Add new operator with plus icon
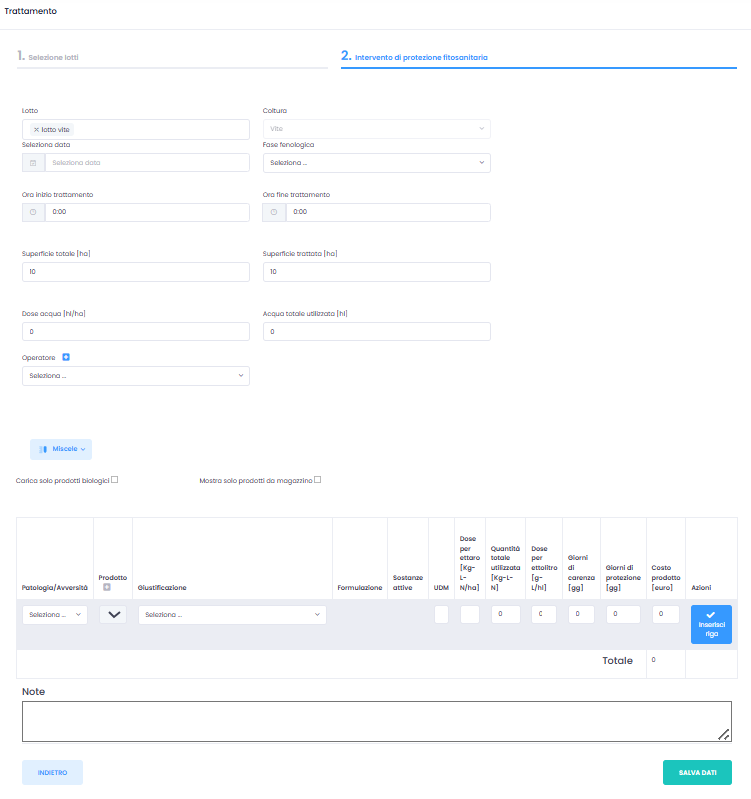This screenshot has width=751, height=799. coord(66,357)
